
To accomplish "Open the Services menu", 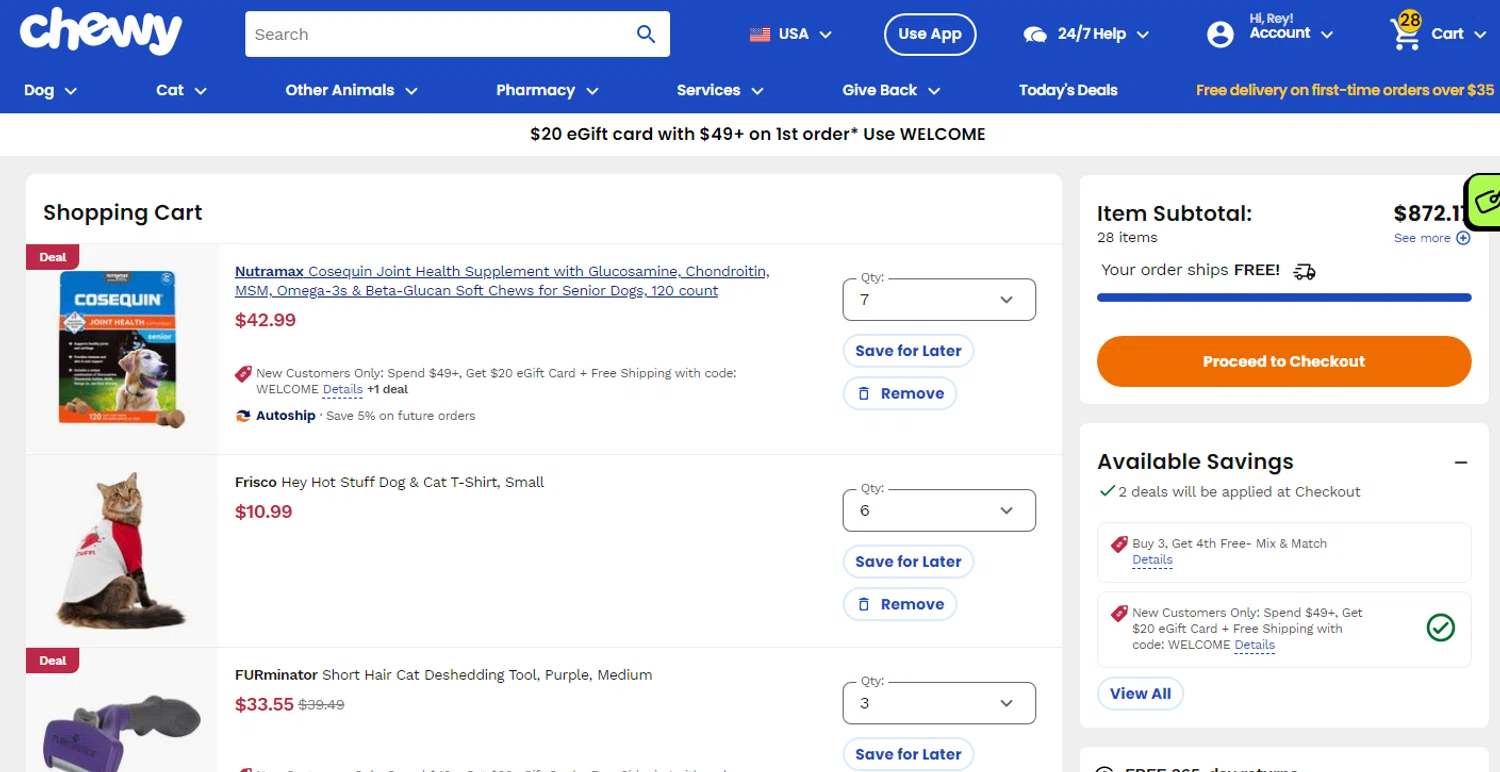I will 720,90.
